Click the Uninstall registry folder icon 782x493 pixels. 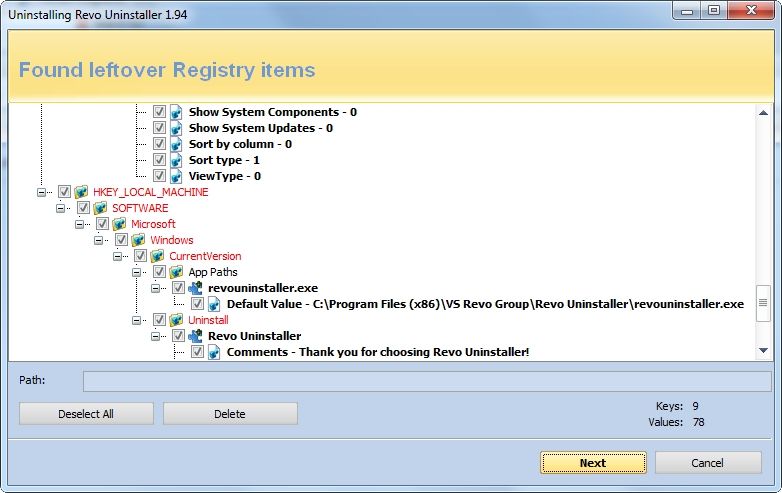point(176,320)
